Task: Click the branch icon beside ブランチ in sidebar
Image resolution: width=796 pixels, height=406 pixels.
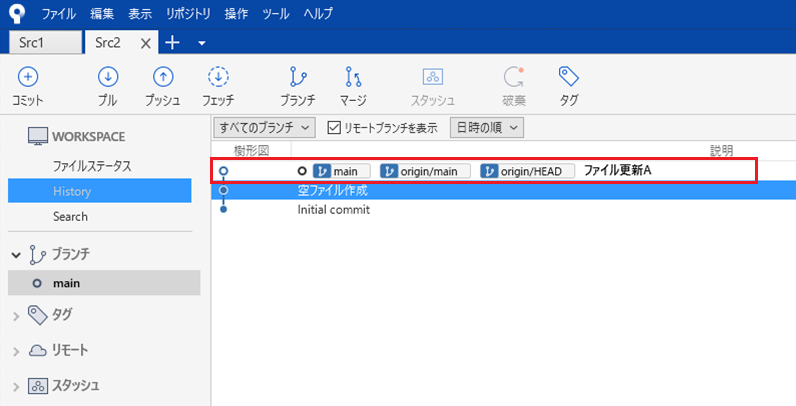Action: click(38, 255)
